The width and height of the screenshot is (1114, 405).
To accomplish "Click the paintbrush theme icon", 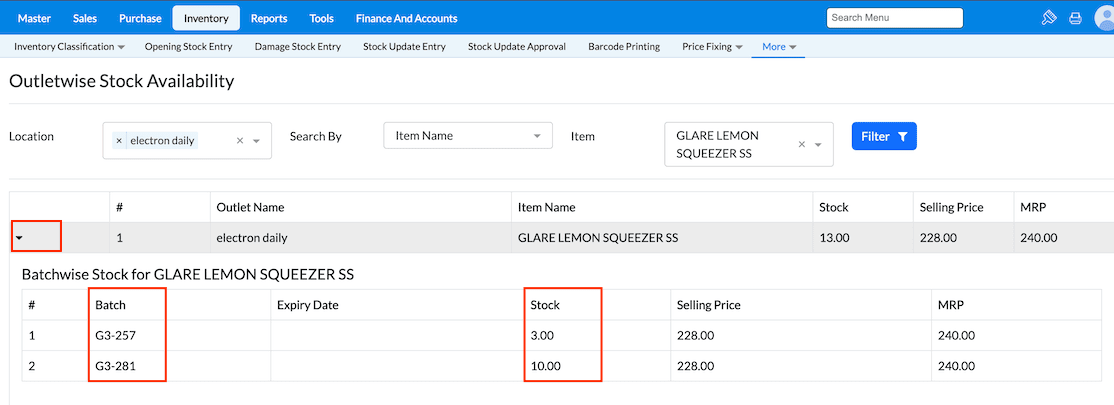I will pos(1049,18).
